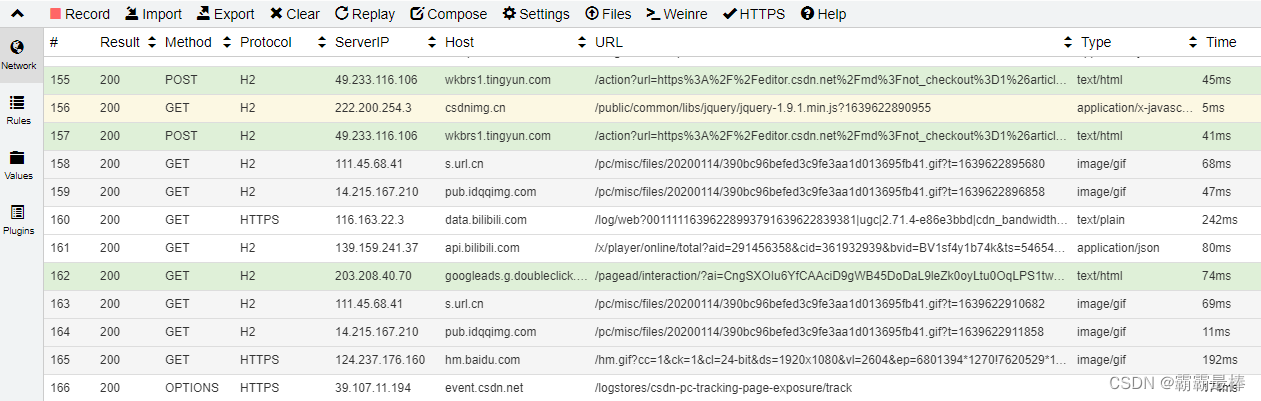Sort by the ServerIP column arrows

point(432,42)
